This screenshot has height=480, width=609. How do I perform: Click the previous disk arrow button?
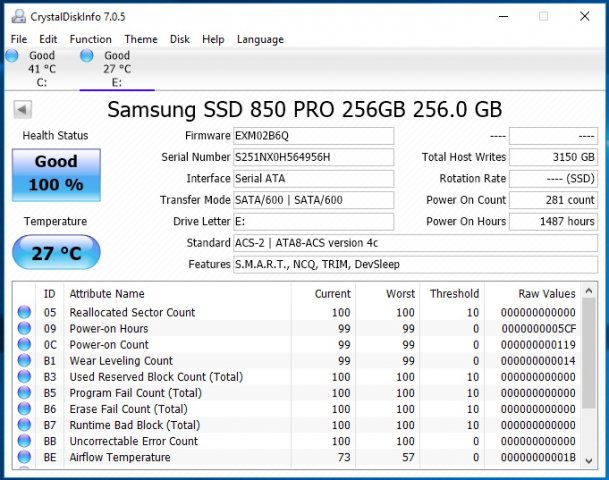pyautogui.click(x=22, y=109)
